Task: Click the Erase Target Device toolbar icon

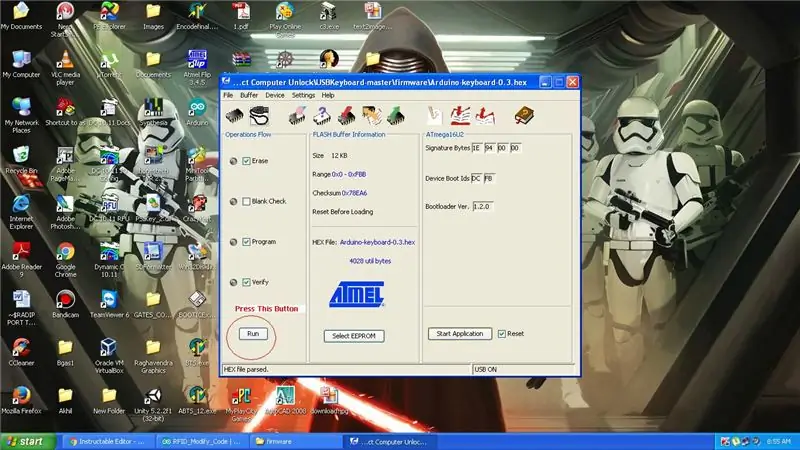Action: point(297,116)
